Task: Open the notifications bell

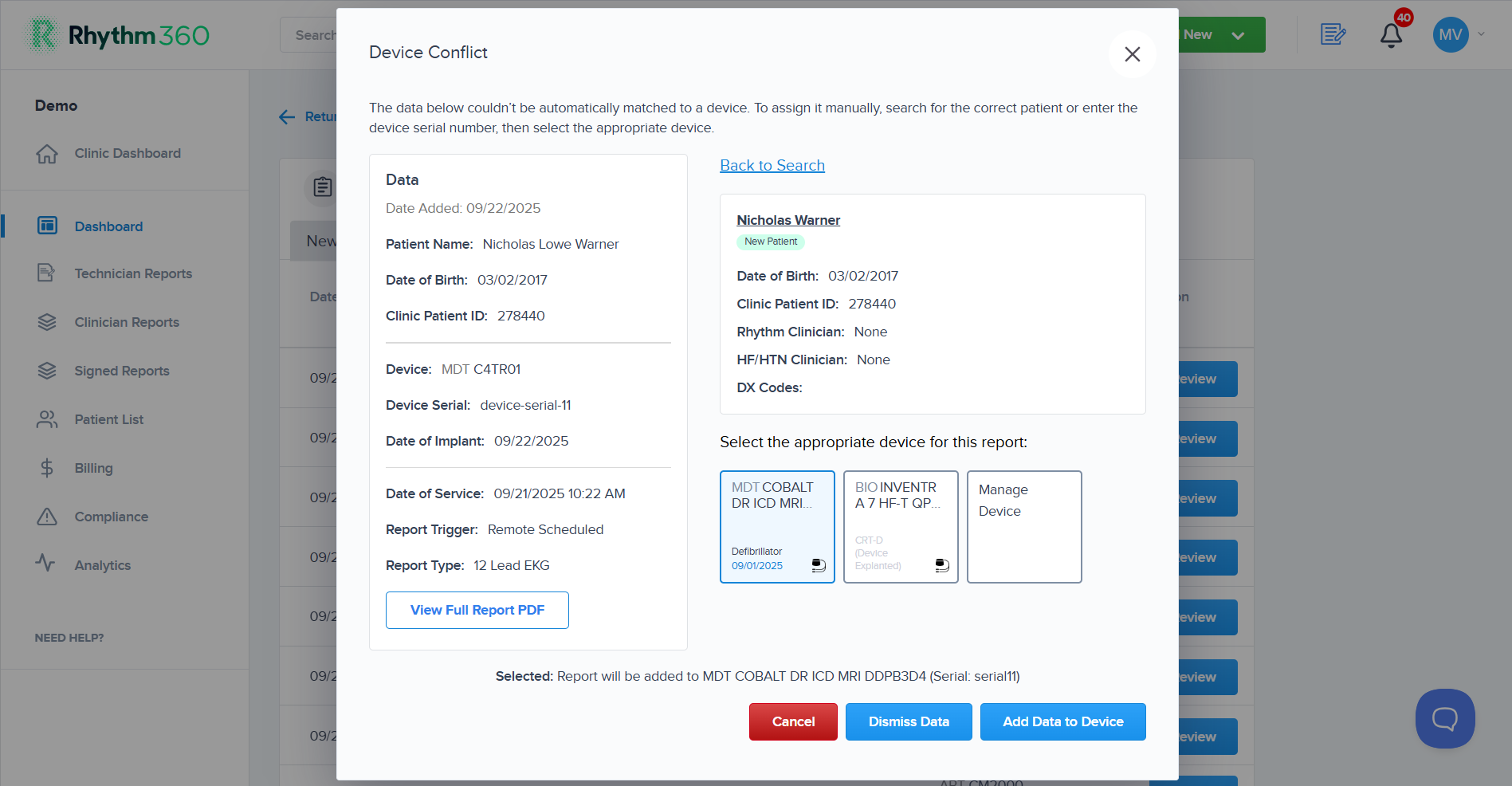Action: point(1392,35)
